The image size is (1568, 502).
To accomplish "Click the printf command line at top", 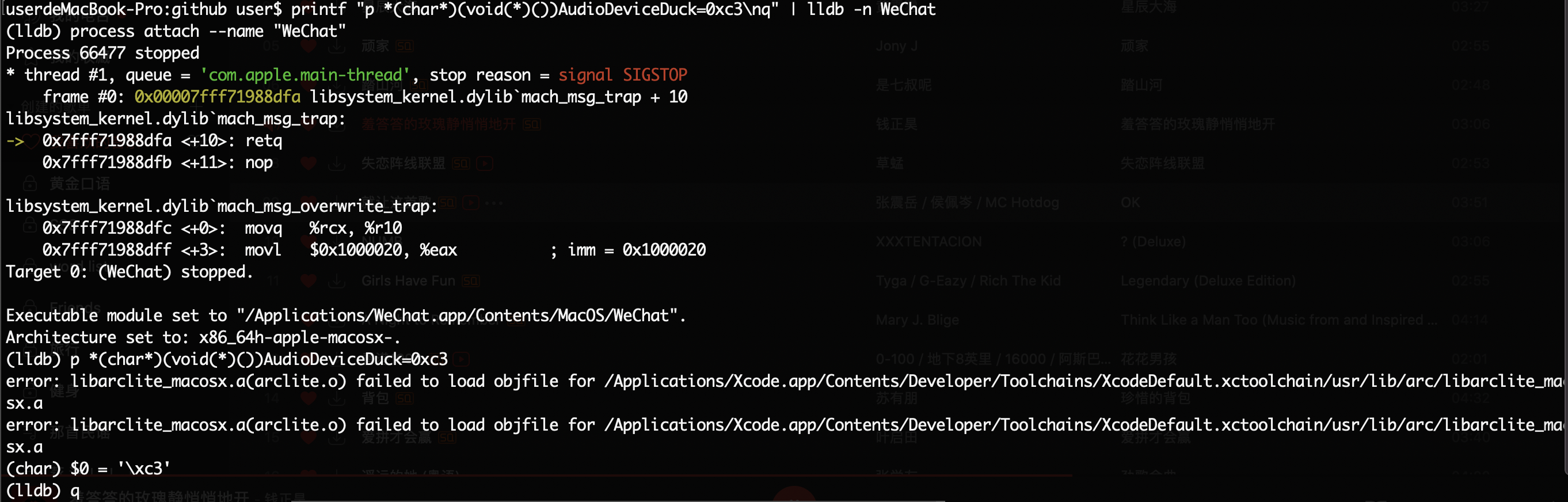I will (x=470, y=10).
